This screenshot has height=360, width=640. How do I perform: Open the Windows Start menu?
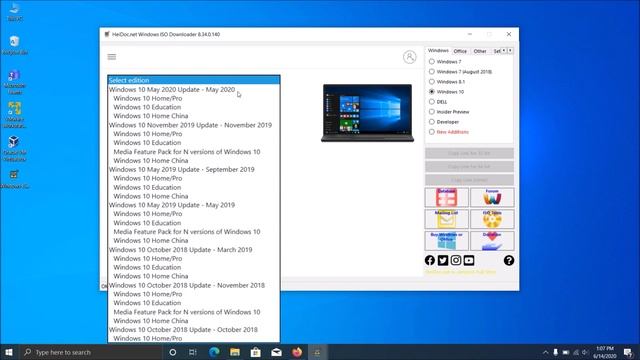[9, 352]
